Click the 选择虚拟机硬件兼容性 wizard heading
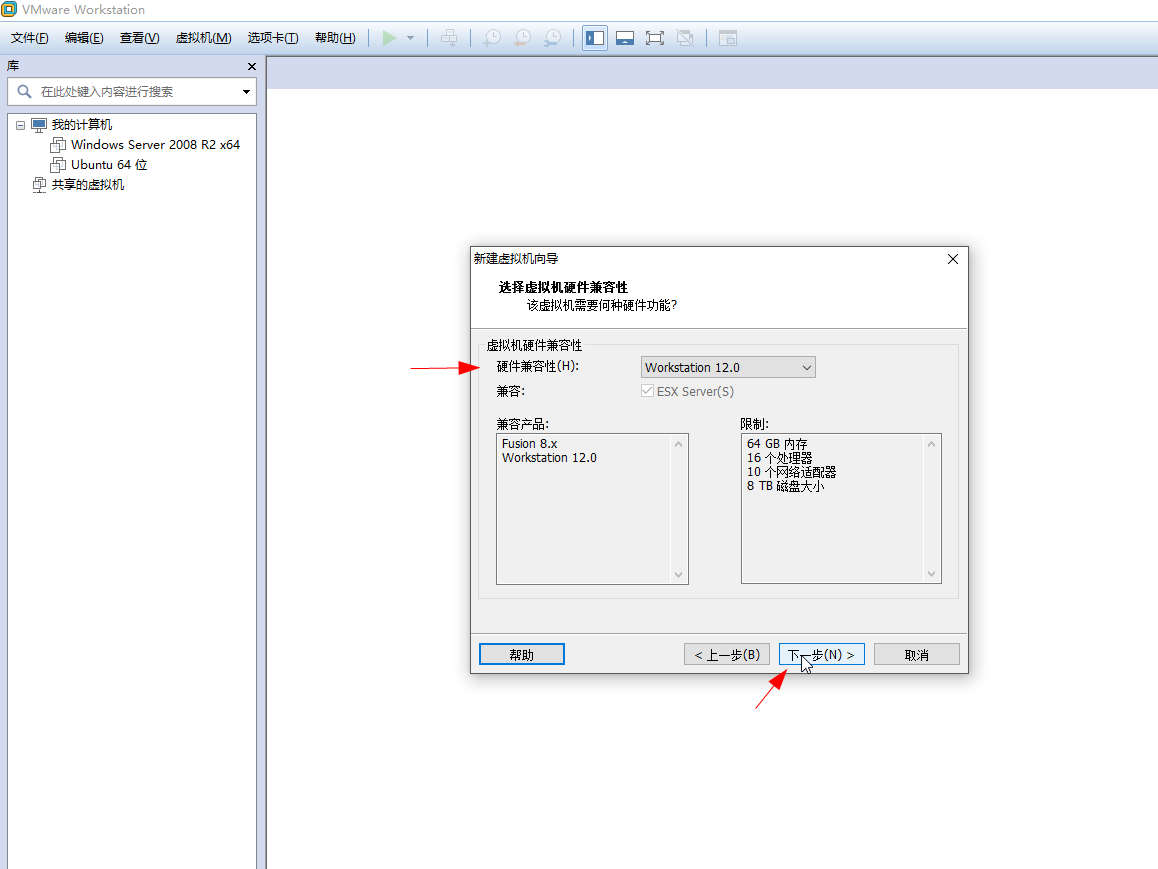This screenshot has height=869, width=1158. [x=563, y=287]
